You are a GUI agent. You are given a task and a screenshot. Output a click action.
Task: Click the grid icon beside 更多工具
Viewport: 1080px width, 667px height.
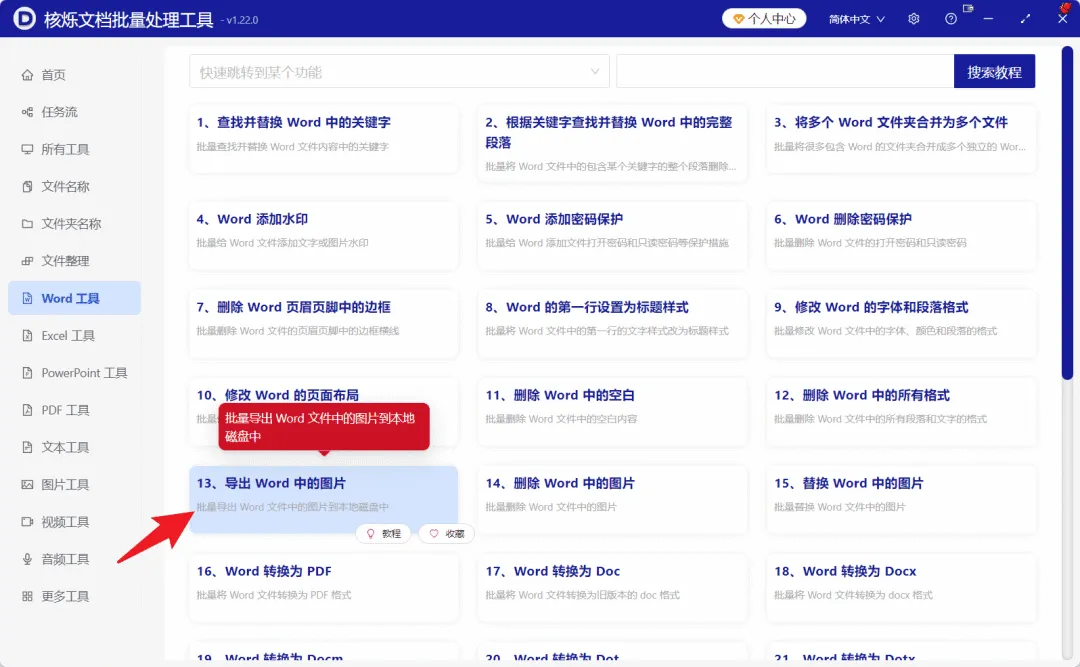tap(27, 596)
